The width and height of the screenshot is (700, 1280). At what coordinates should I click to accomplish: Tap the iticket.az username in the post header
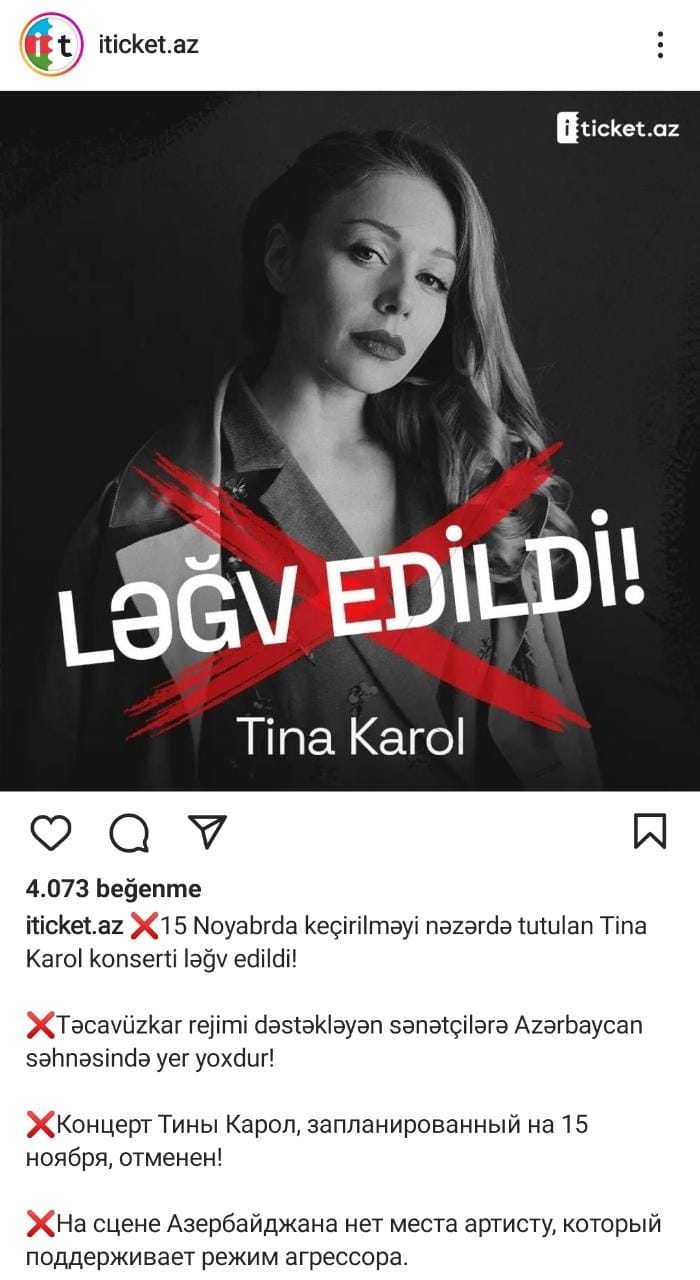(149, 44)
